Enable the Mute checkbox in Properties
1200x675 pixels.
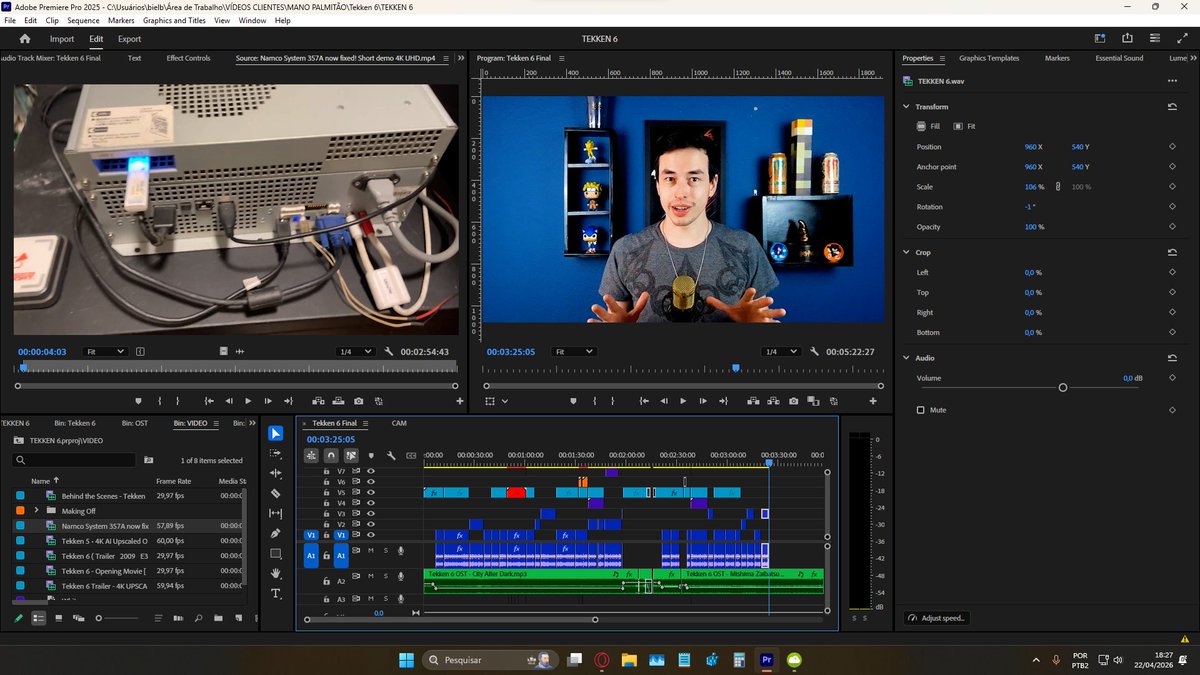(x=921, y=410)
